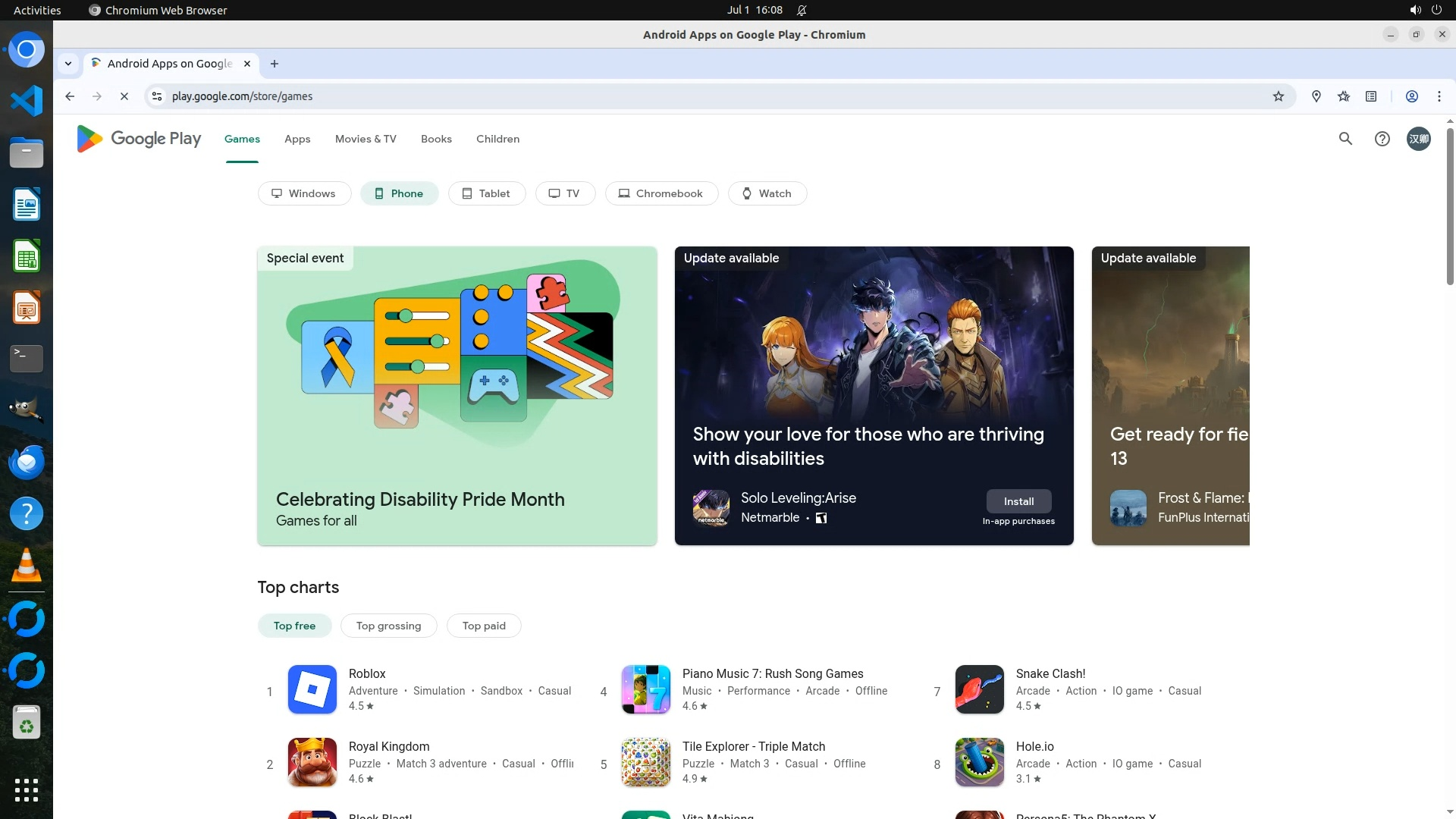1456x819 pixels.
Task: Click the page vertical scrollbar
Action: click(x=1450, y=206)
